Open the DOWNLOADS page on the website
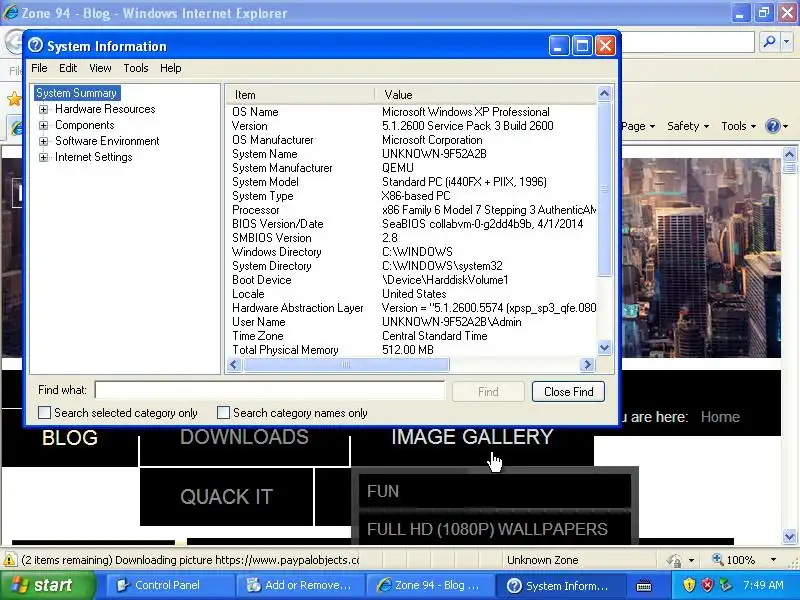The image size is (800, 600). coord(244,437)
